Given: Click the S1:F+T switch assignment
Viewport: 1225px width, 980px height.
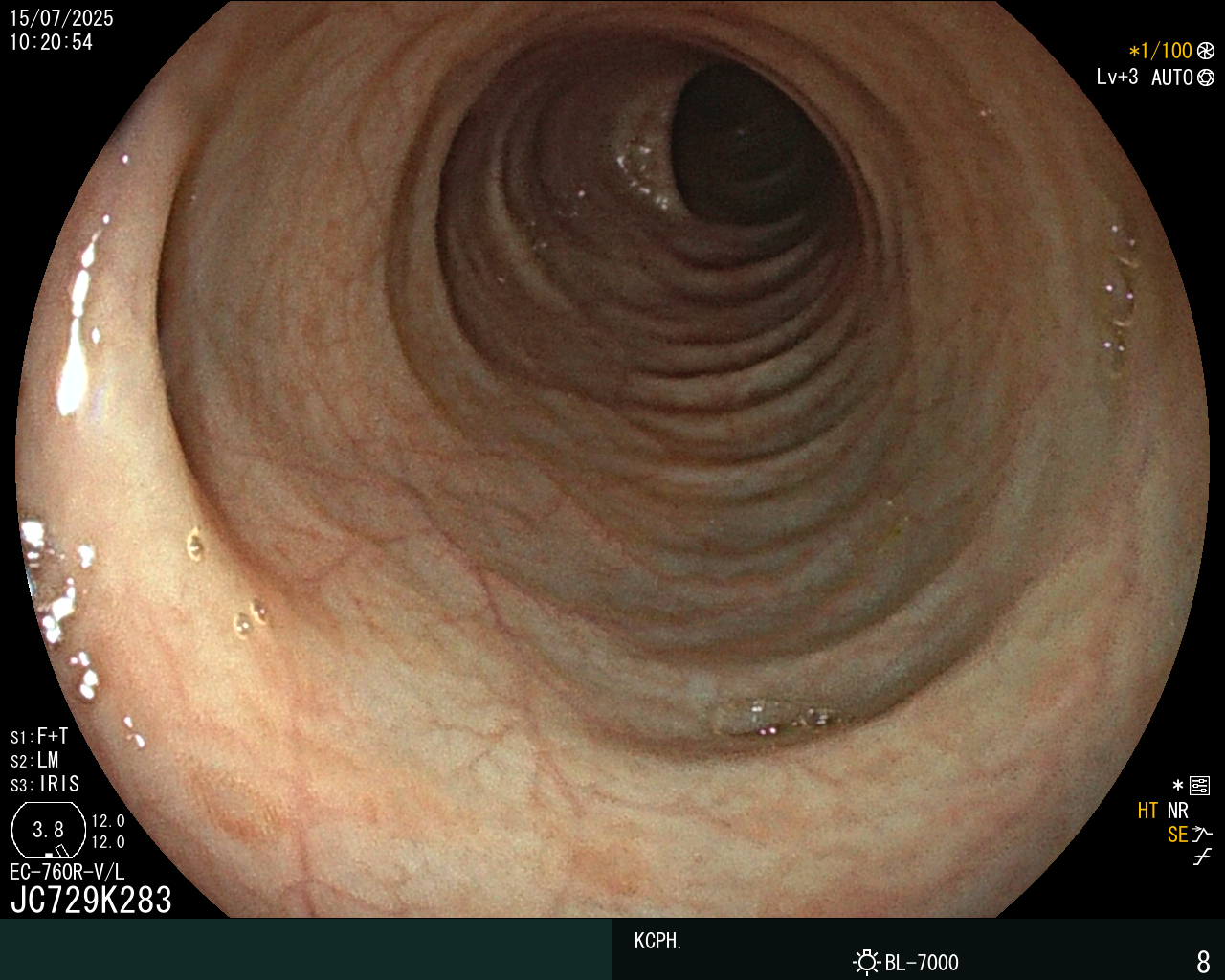Looking at the screenshot, I should [39, 736].
